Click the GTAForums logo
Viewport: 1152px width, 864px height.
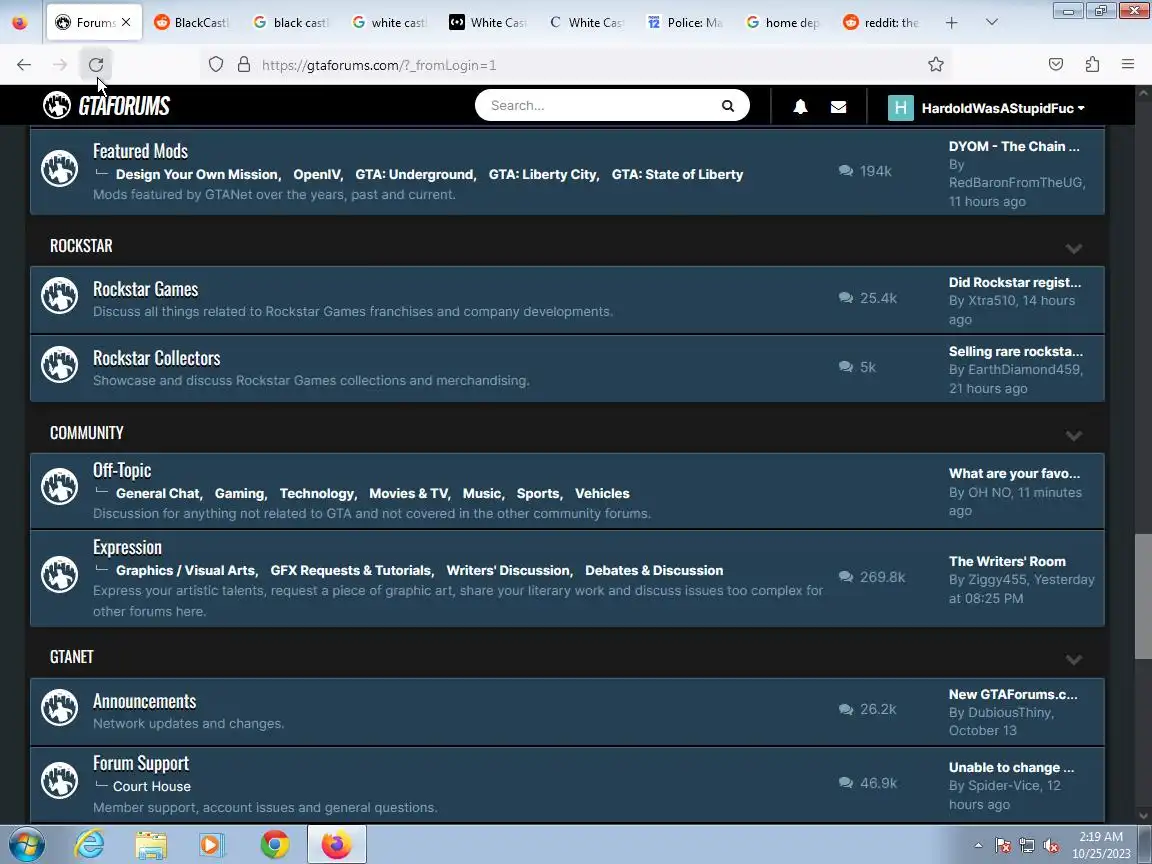pyautogui.click(x=107, y=105)
